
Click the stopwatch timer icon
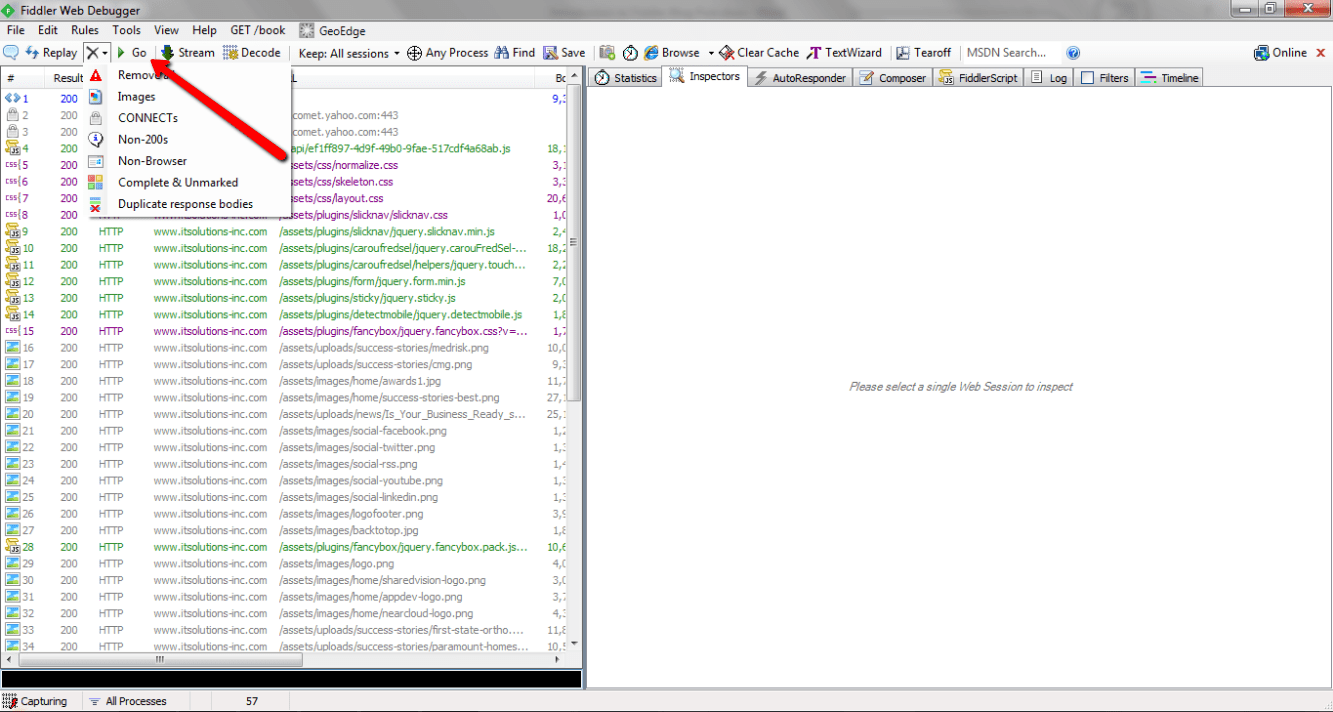pos(630,53)
